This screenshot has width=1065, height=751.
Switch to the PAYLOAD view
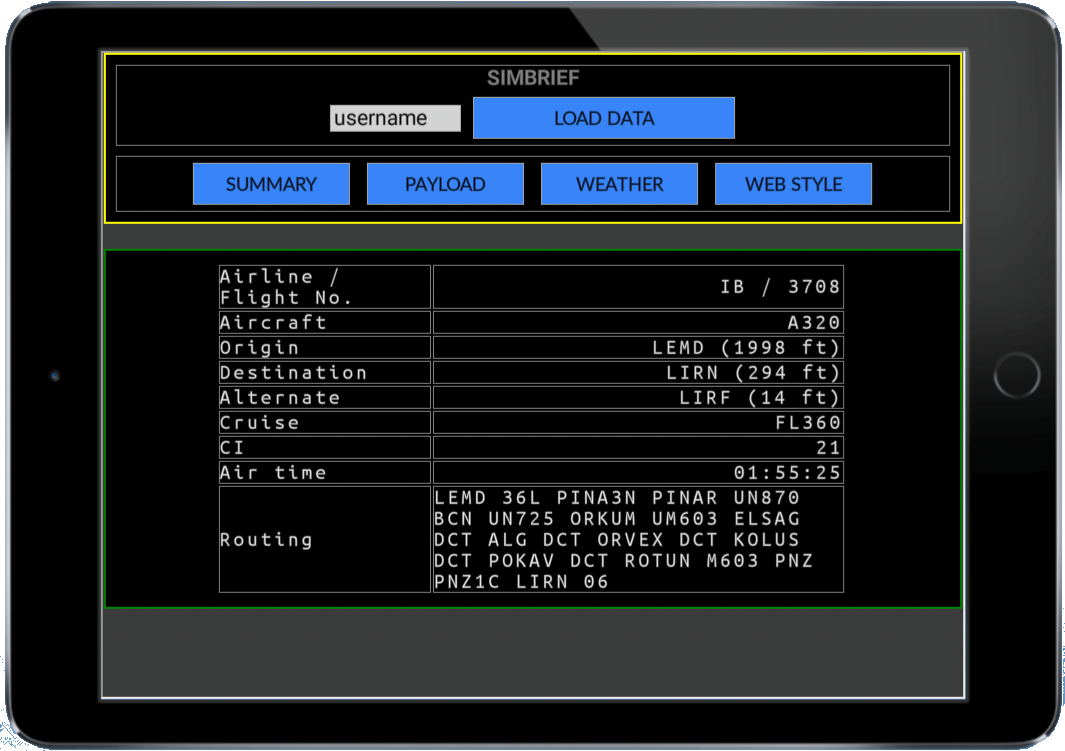pos(445,184)
